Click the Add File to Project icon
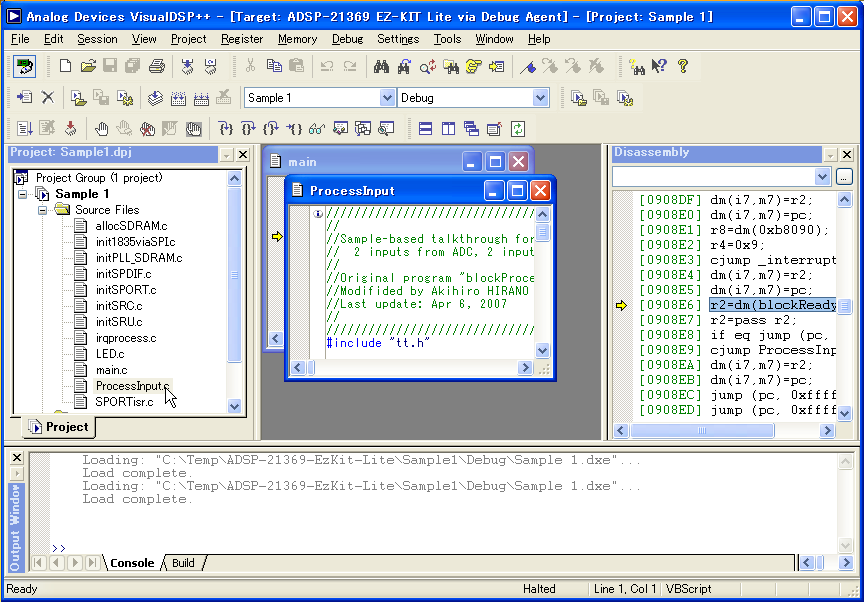 coord(24,98)
